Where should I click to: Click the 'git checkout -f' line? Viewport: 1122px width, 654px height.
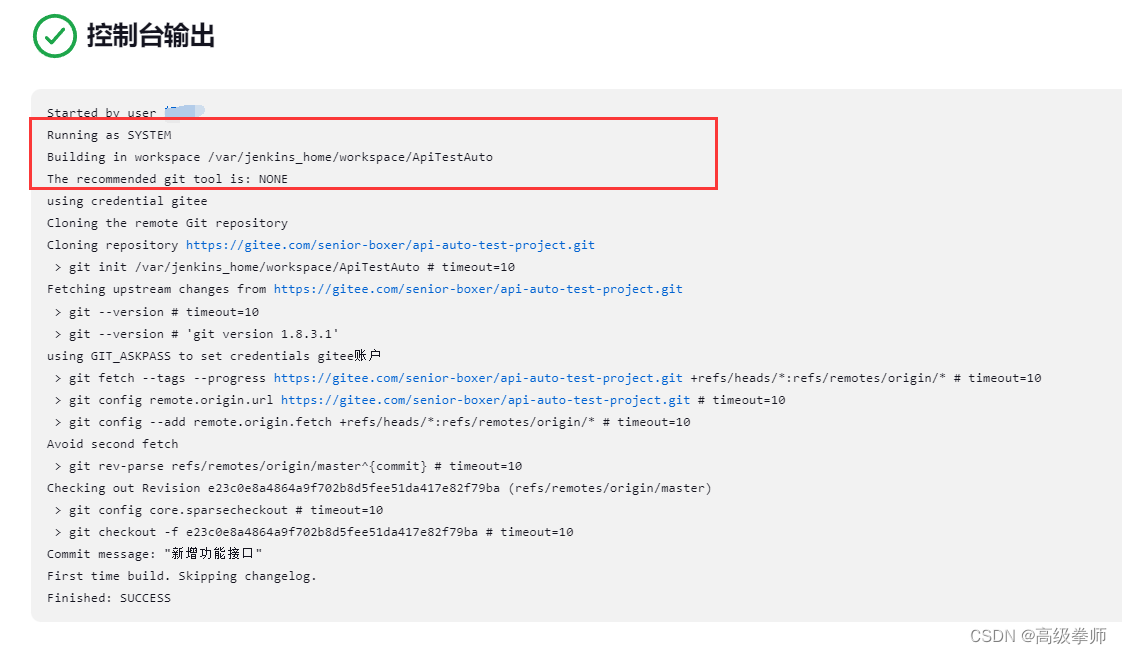314,532
